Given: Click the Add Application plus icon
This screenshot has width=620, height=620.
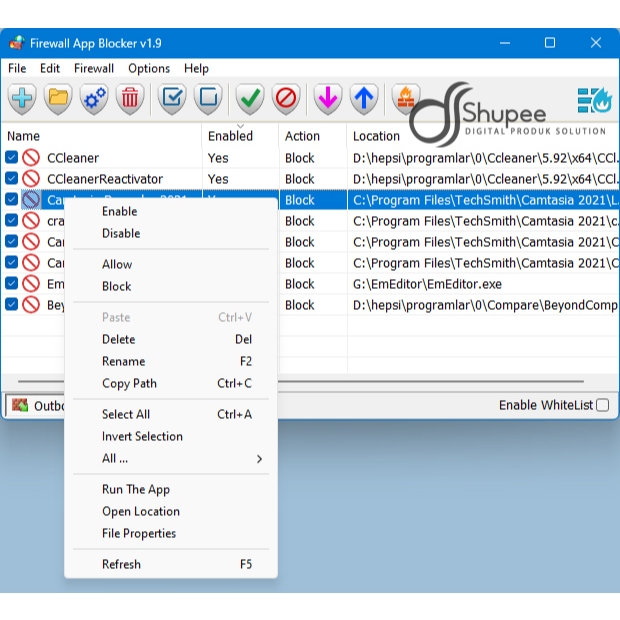Looking at the screenshot, I should coord(22,98).
